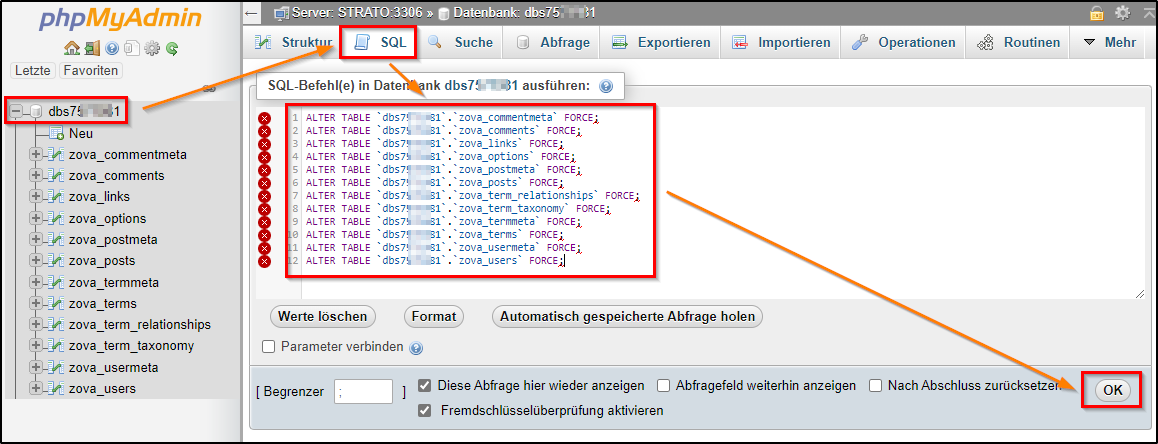This screenshot has height=444, width=1158.
Task: Open help icon beside Parameter verbinden
Action: tap(416, 347)
